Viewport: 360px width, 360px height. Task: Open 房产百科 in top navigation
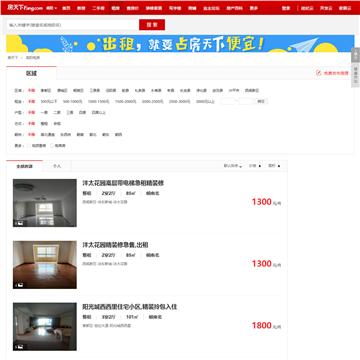coord(235,8)
